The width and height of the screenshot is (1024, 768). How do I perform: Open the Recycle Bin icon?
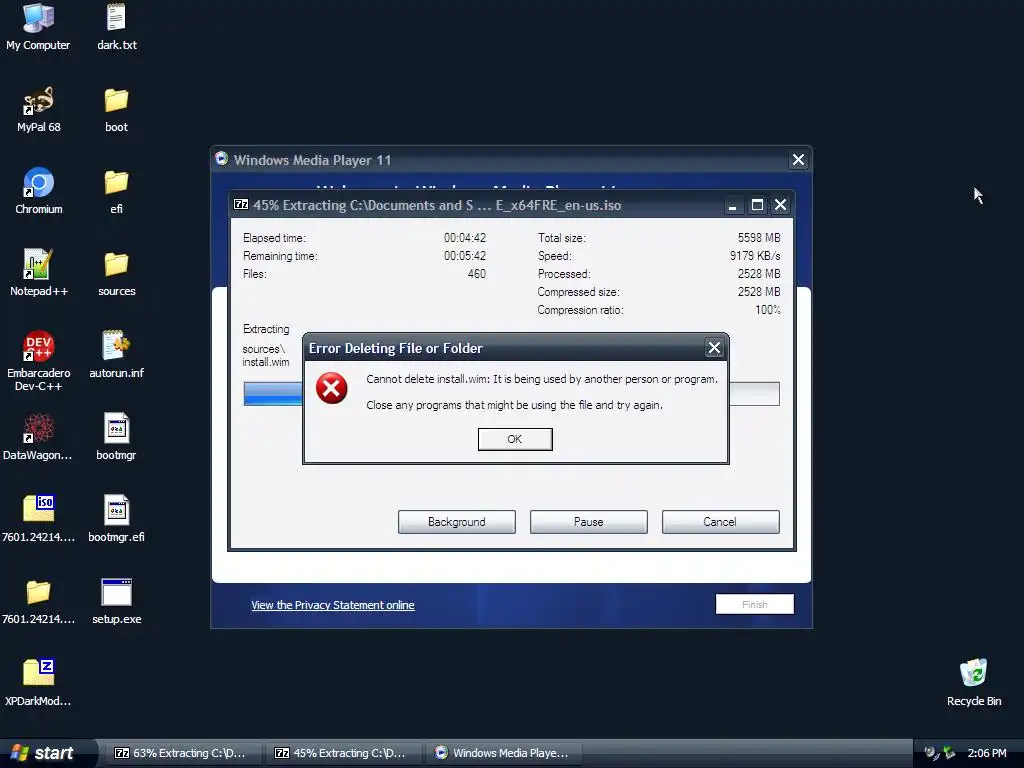click(x=974, y=683)
